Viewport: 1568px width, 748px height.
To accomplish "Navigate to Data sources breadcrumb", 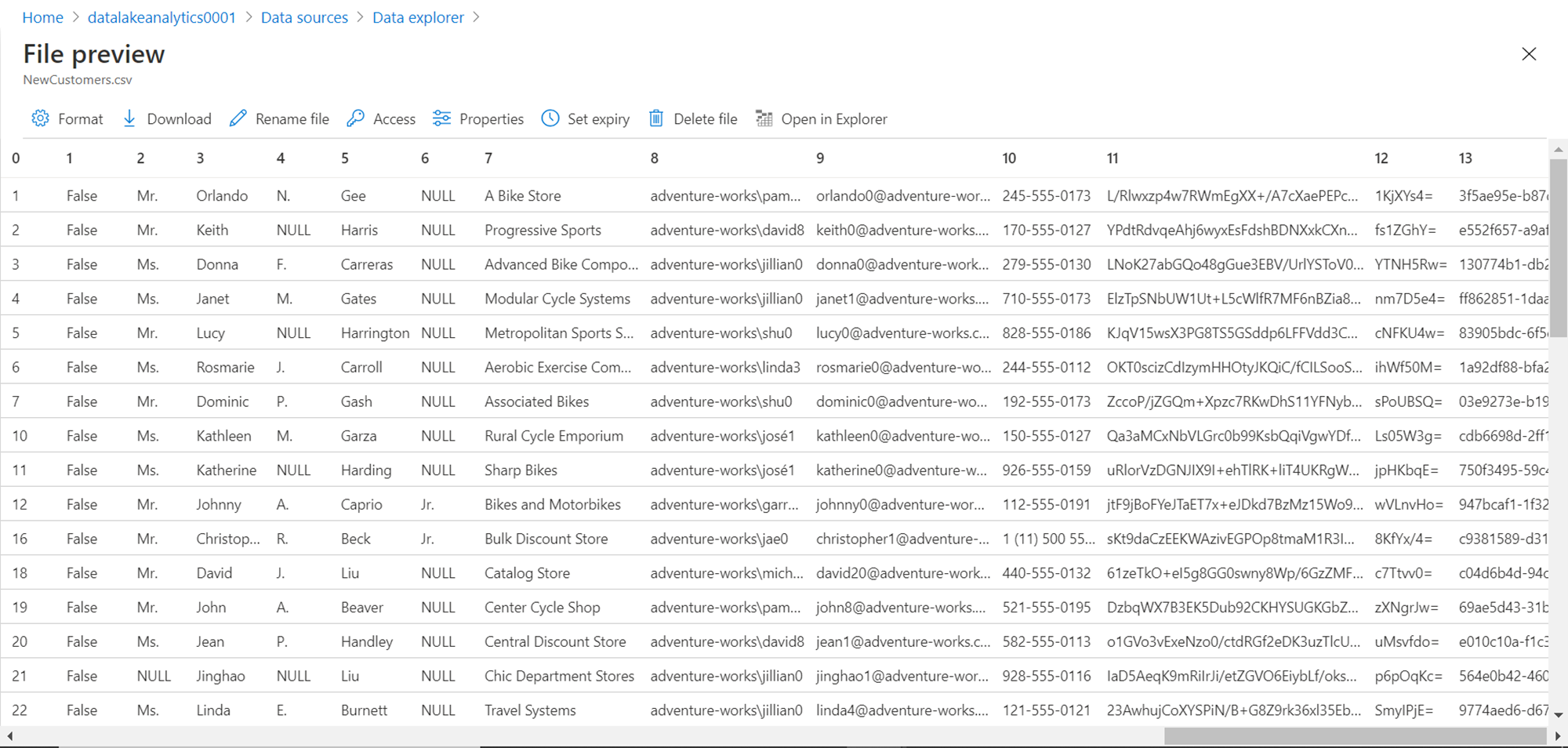I will 304,17.
